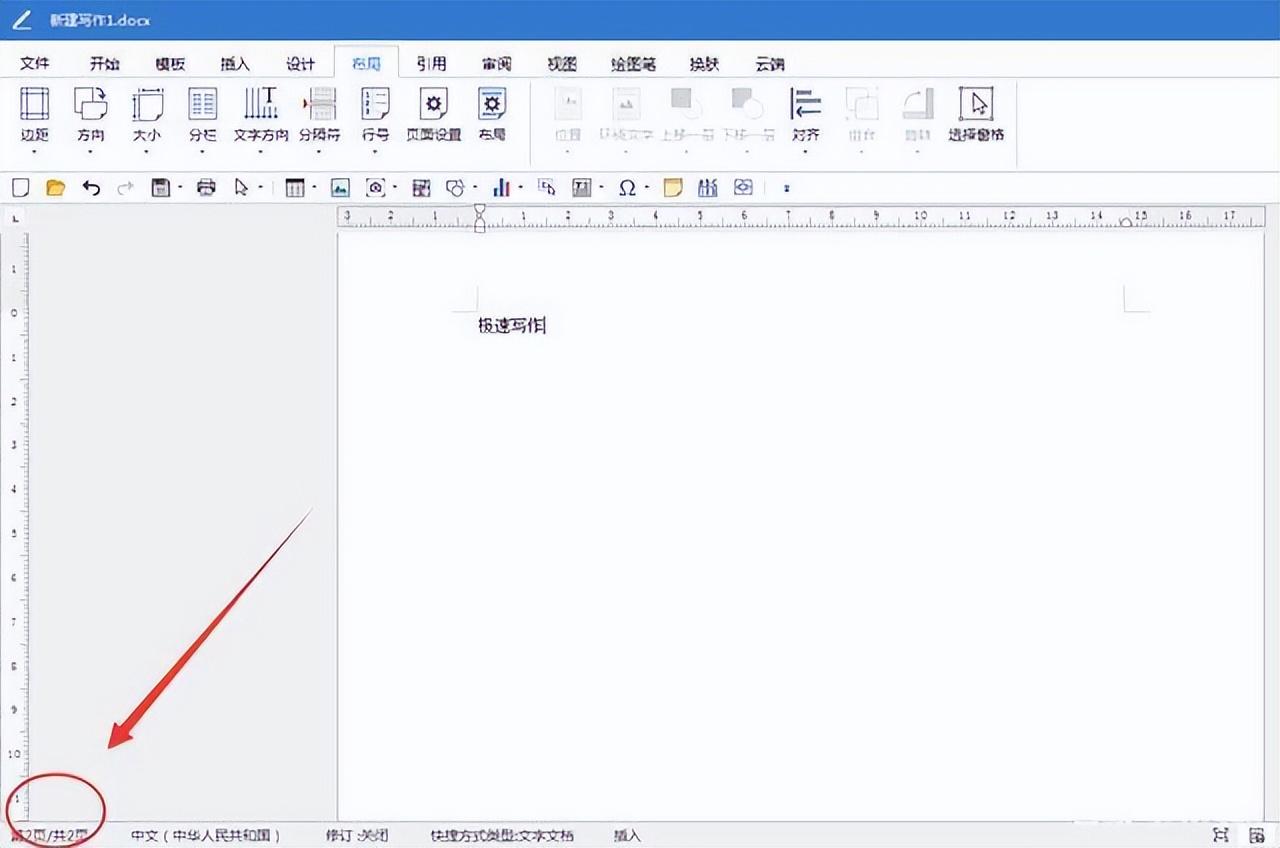This screenshot has width=1280, height=848.
Task: Switch to the 审阅 review tab
Action: [497, 63]
